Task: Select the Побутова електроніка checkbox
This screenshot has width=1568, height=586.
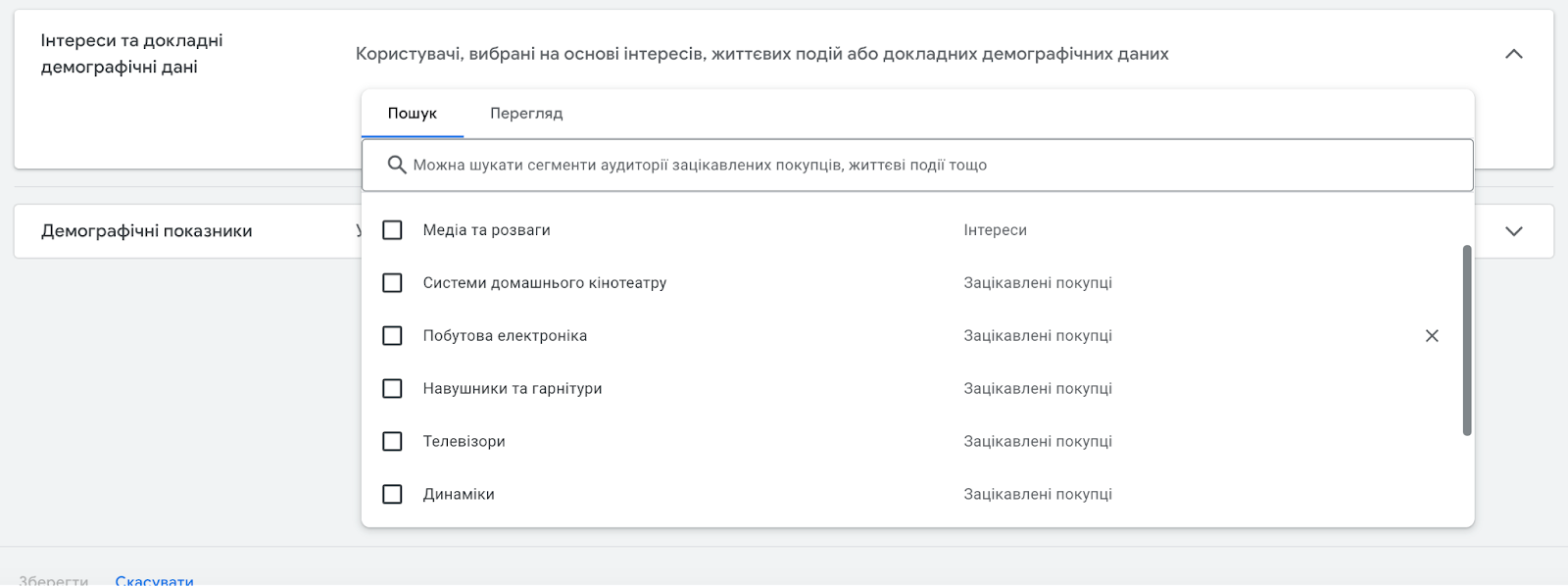Action: [x=392, y=336]
